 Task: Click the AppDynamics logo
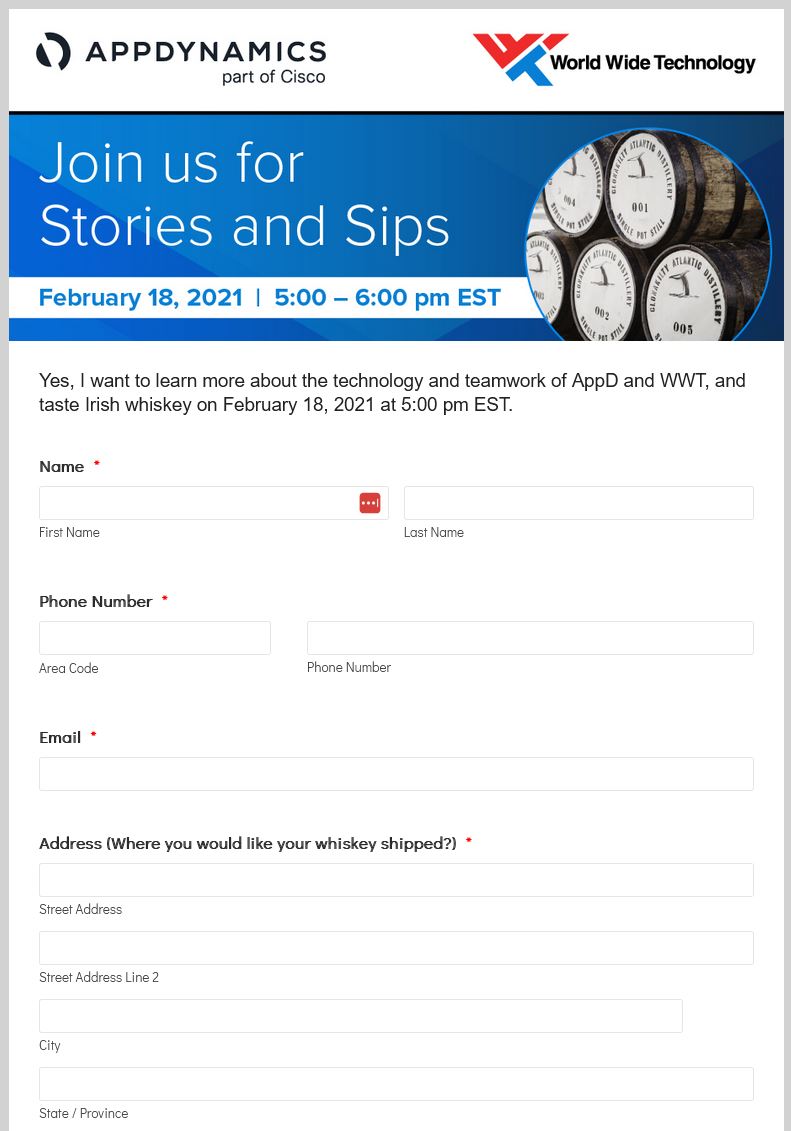pos(181,60)
